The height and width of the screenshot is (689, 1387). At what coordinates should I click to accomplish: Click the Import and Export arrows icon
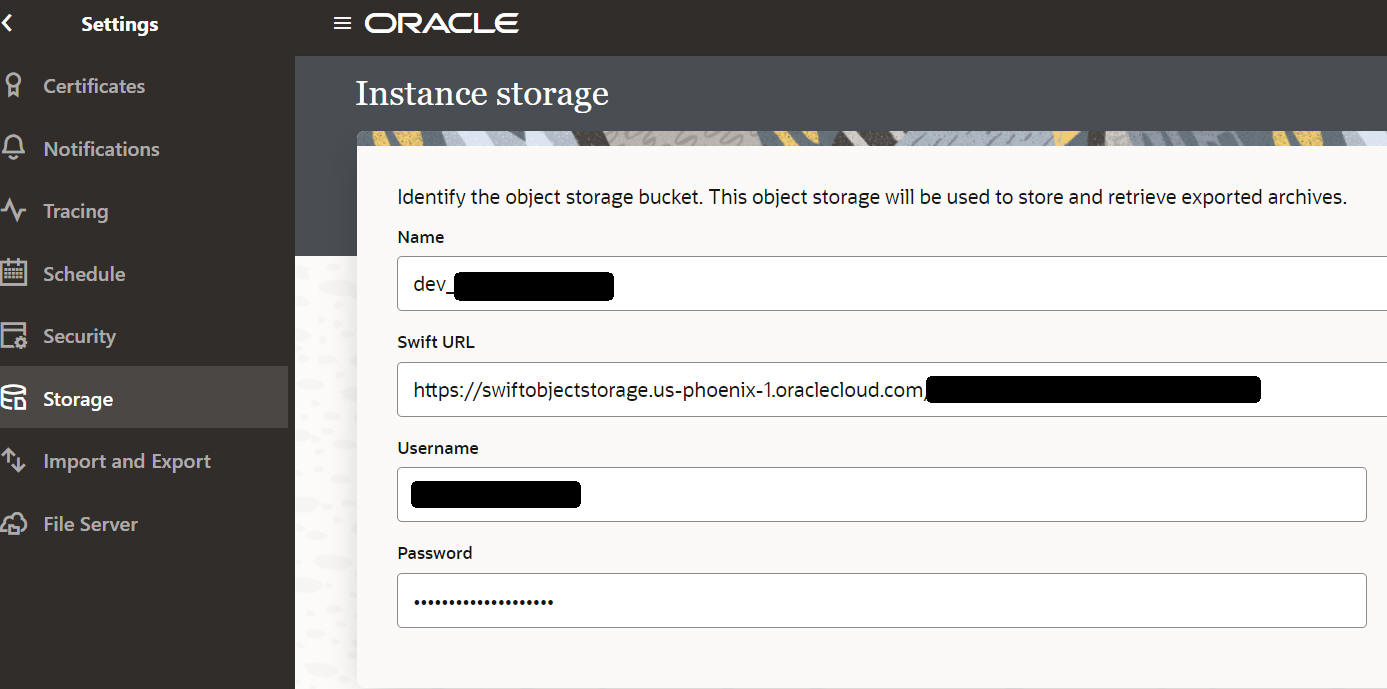(13, 461)
